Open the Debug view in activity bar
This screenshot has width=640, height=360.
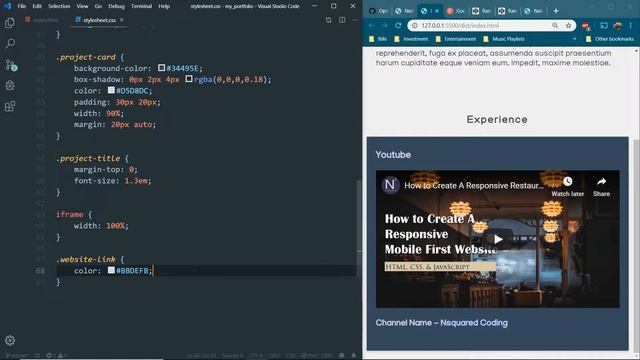10,85
